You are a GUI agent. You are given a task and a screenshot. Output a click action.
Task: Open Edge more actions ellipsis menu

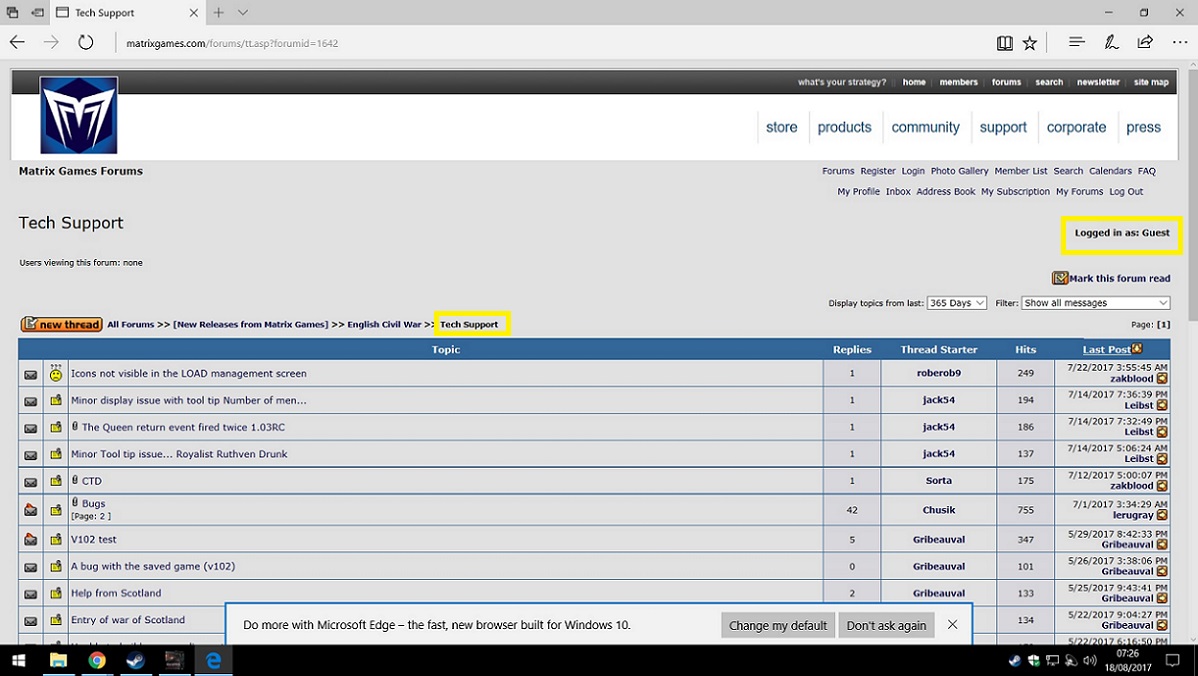[1180, 43]
